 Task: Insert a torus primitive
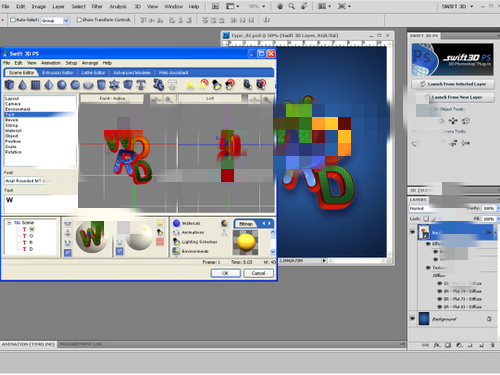(x=88, y=85)
